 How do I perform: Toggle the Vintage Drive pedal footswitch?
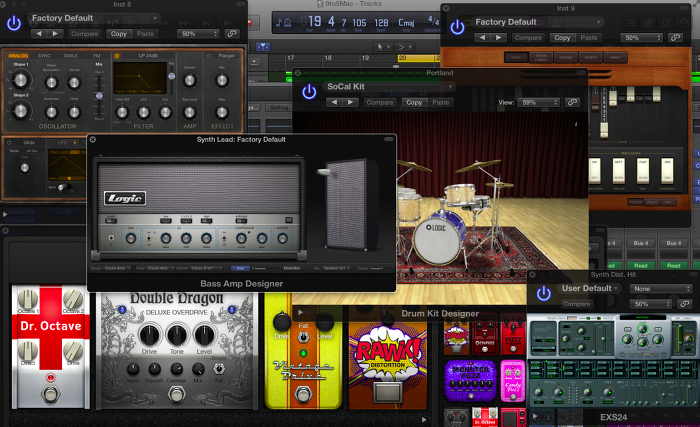pos(303,395)
